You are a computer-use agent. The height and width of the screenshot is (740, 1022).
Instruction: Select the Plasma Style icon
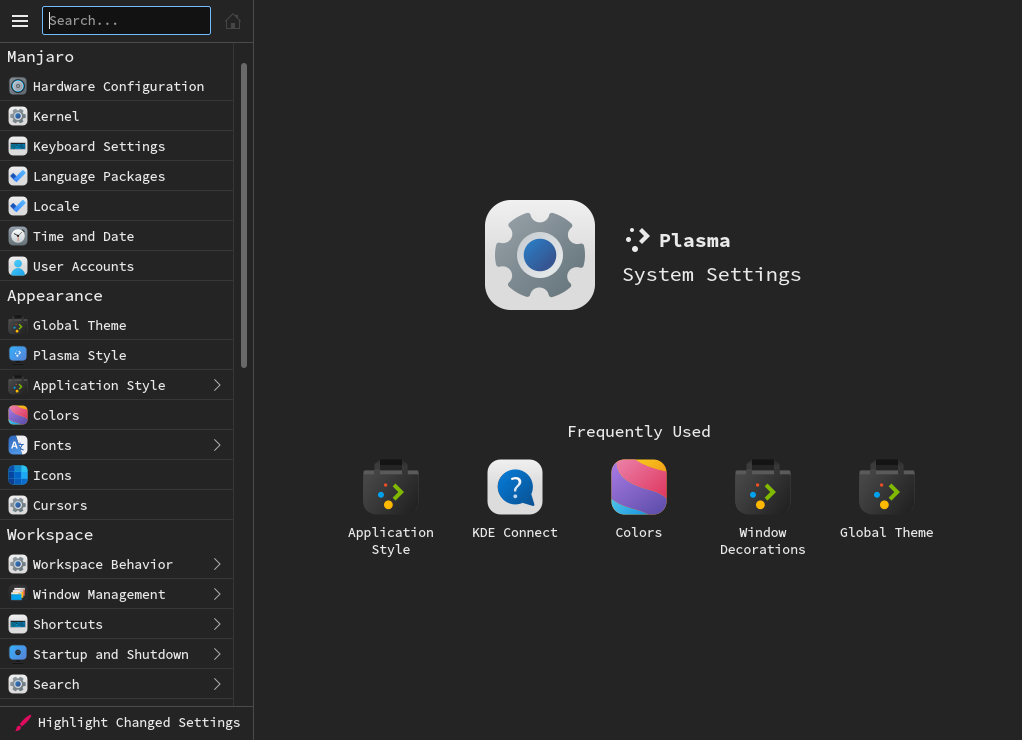[18, 355]
